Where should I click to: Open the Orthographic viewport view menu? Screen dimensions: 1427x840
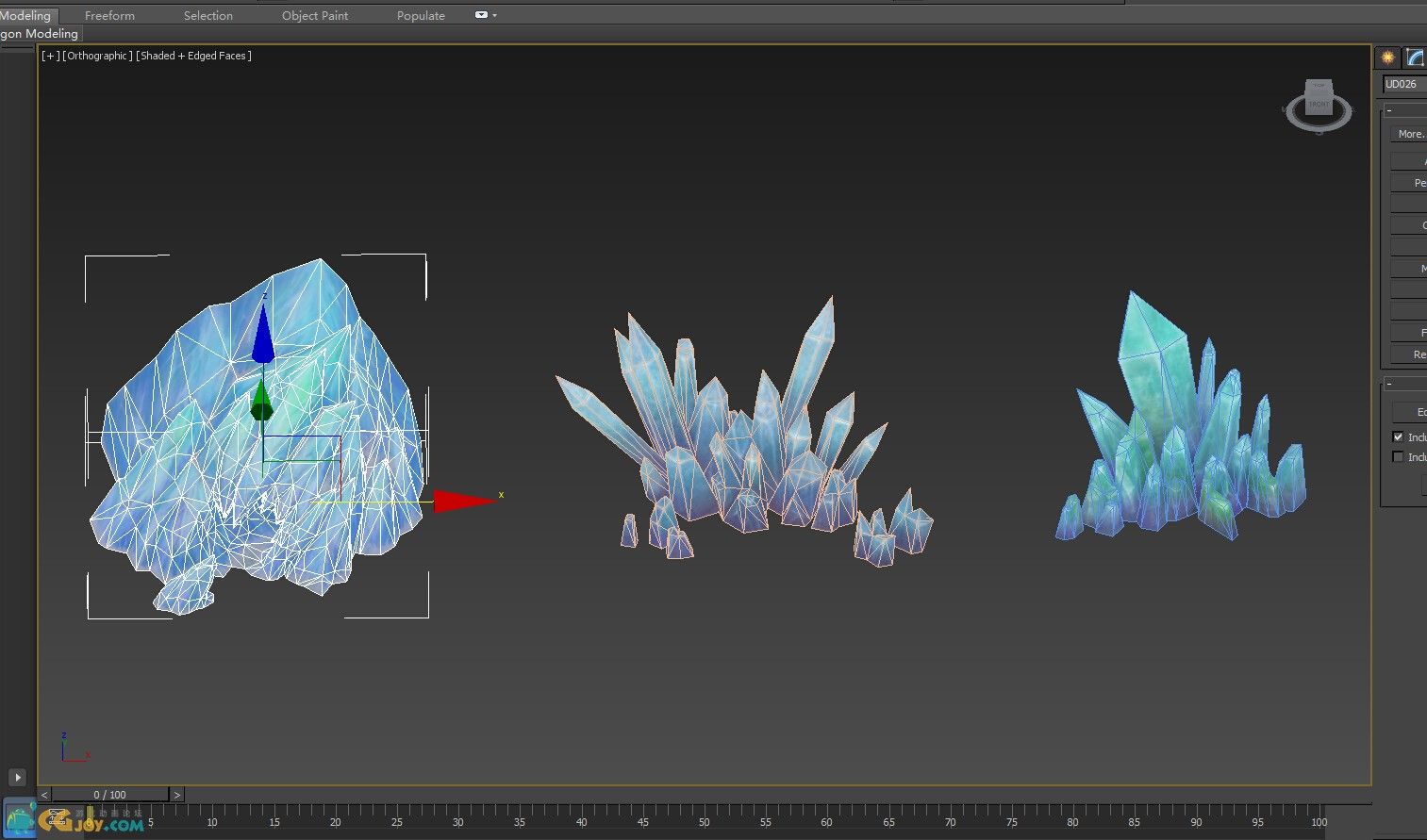97,56
